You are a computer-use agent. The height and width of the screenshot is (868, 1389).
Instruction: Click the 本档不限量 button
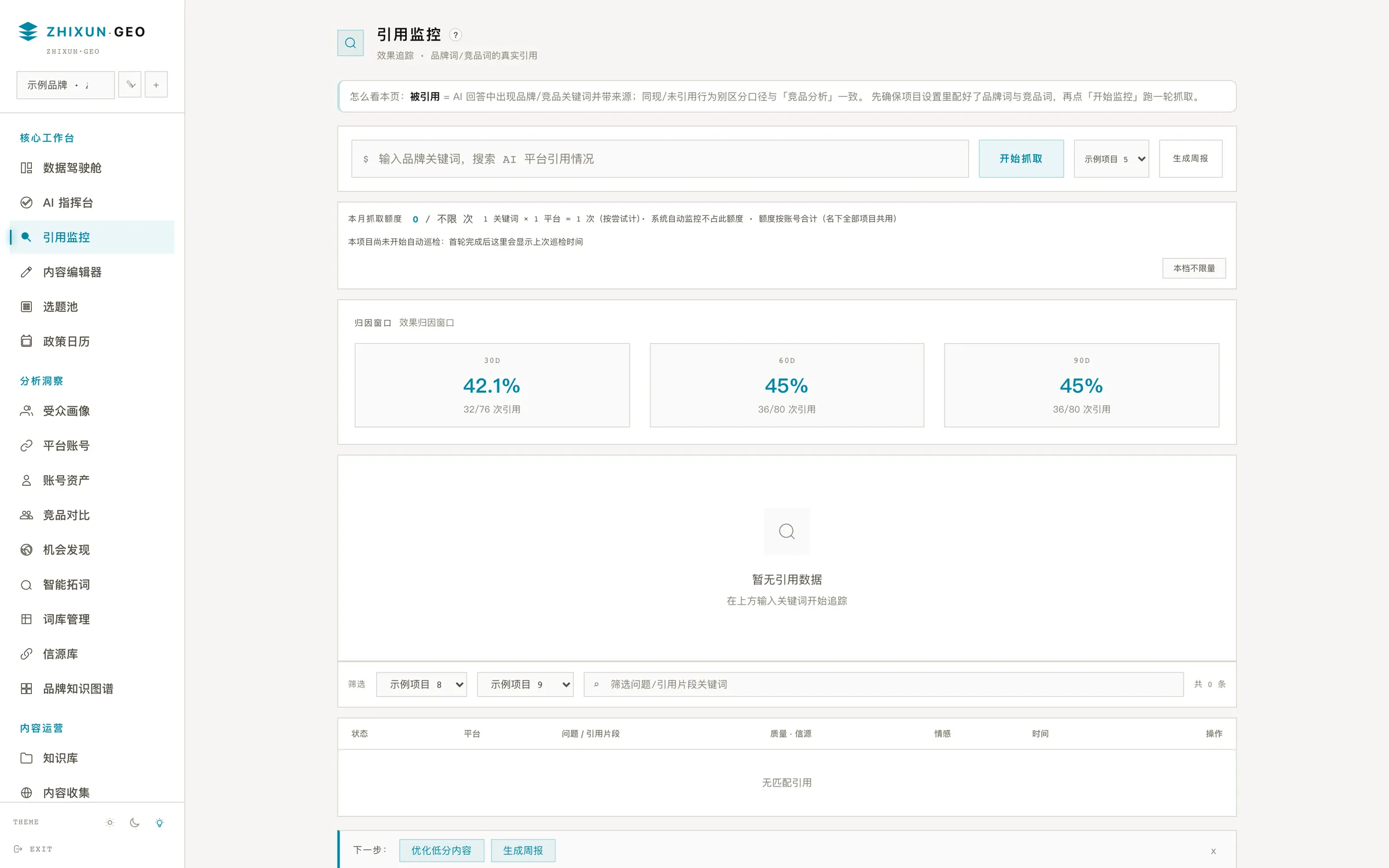(1194, 268)
